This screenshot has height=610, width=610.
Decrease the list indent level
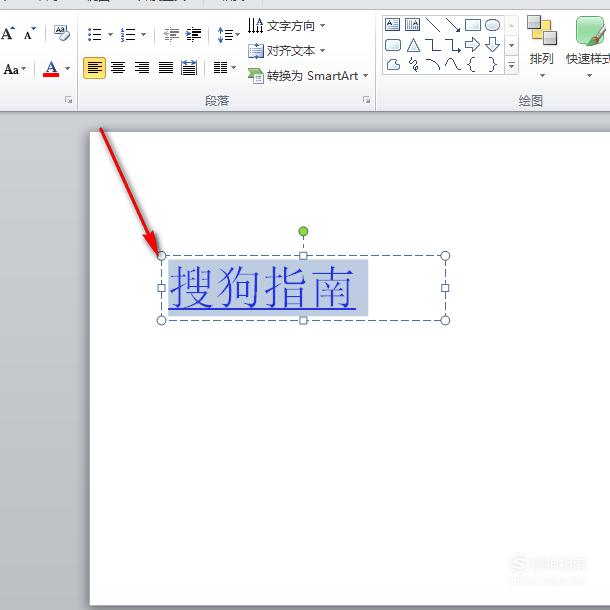pos(171,34)
